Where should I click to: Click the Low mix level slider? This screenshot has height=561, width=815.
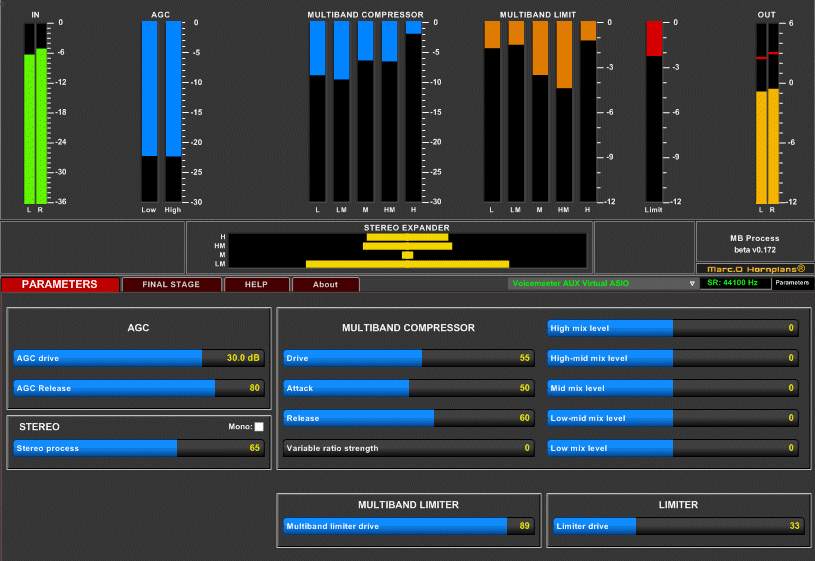pyautogui.click(x=672, y=448)
